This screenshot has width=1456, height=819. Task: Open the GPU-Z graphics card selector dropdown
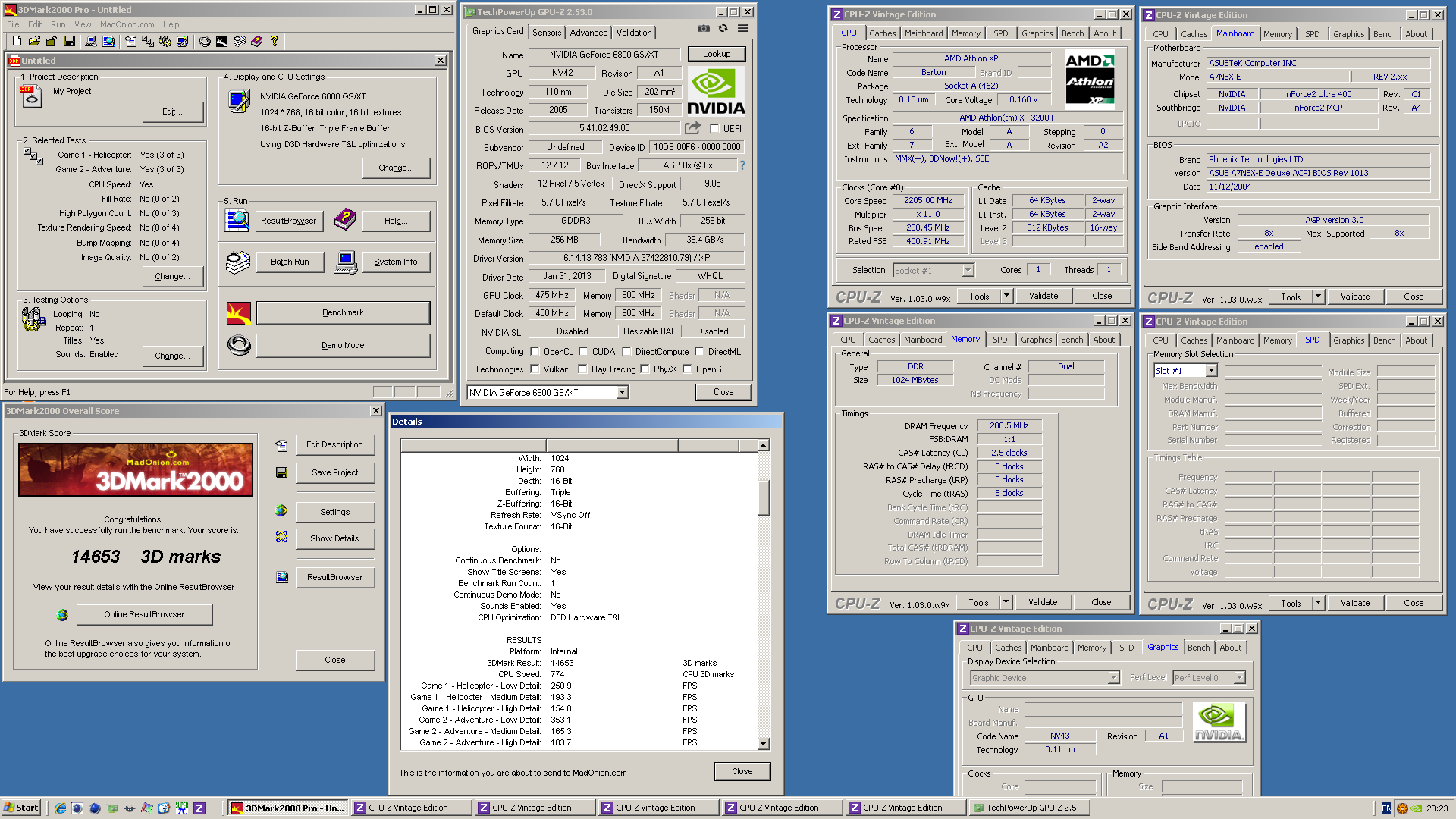point(622,392)
